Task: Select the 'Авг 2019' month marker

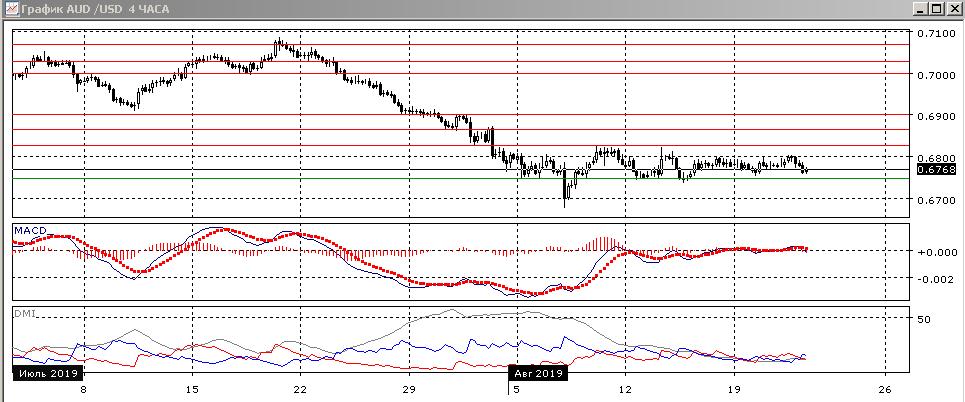Action: click(539, 373)
